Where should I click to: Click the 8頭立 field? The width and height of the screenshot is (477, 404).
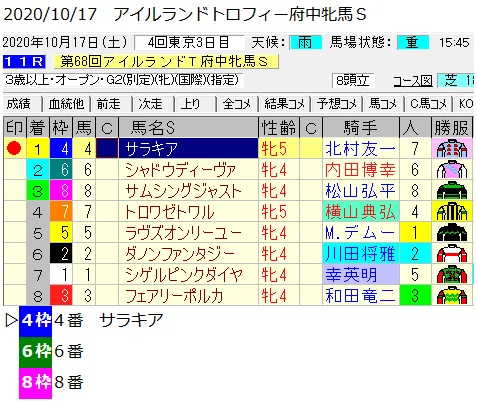point(353,81)
